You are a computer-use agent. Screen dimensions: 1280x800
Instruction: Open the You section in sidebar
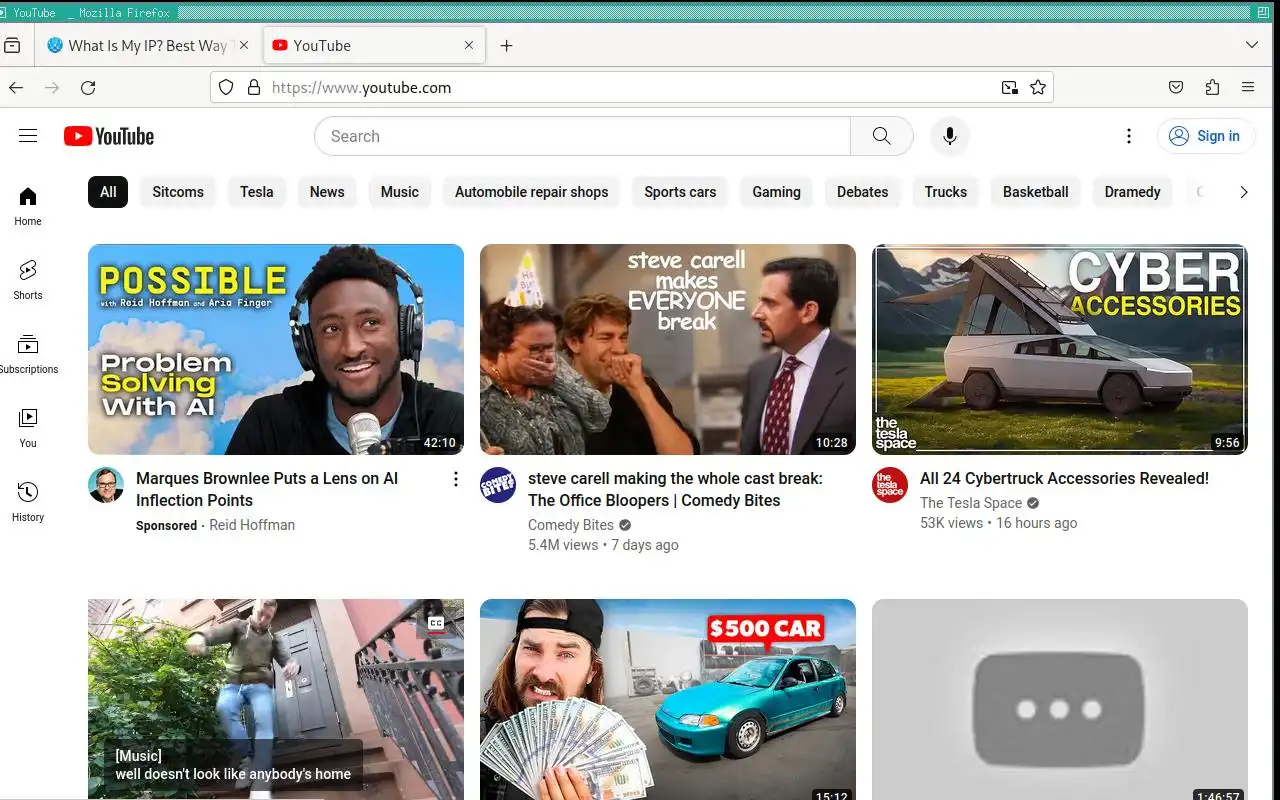[28, 428]
